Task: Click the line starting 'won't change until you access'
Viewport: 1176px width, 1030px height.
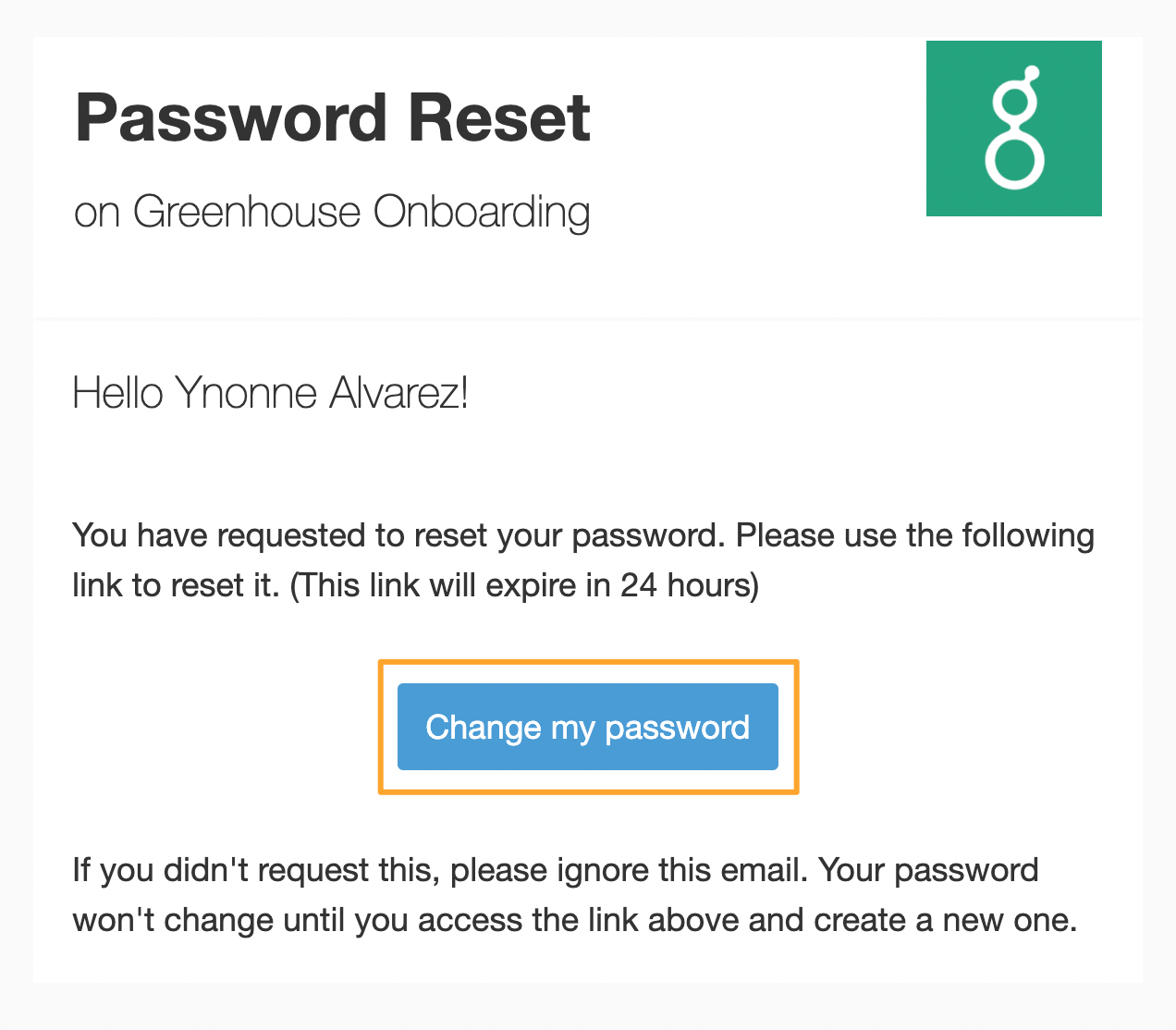Action: 575,921
